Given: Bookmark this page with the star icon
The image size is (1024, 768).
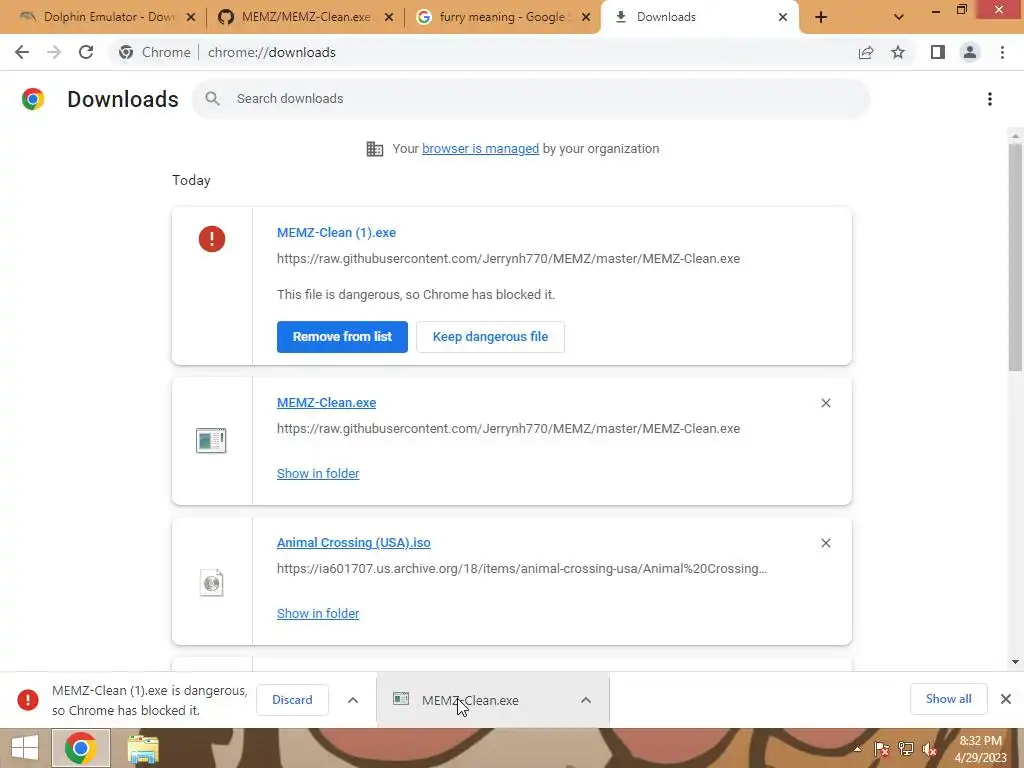Looking at the screenshot, I should click(898, 52).
